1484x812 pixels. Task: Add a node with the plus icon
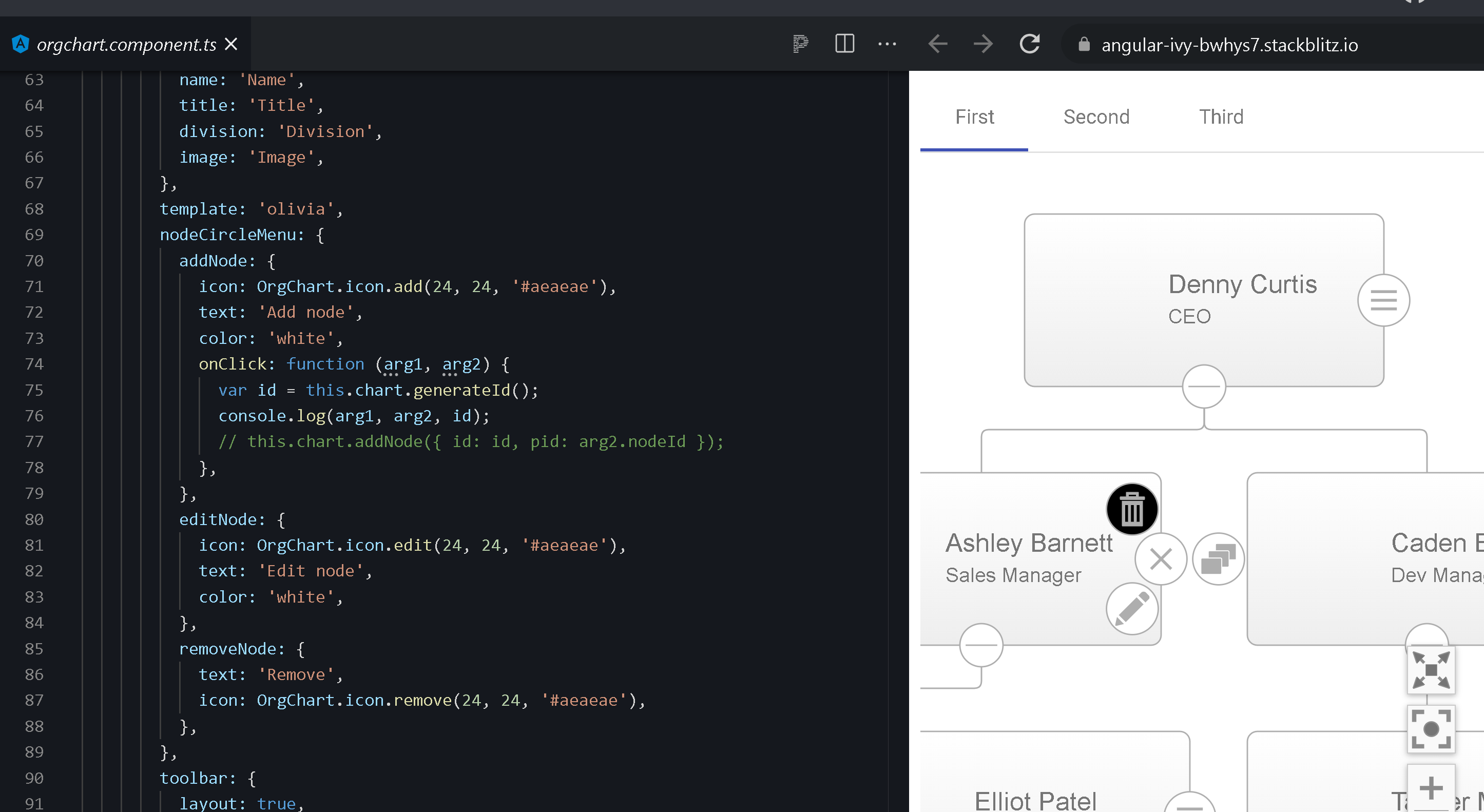[x=1431, y=788]
